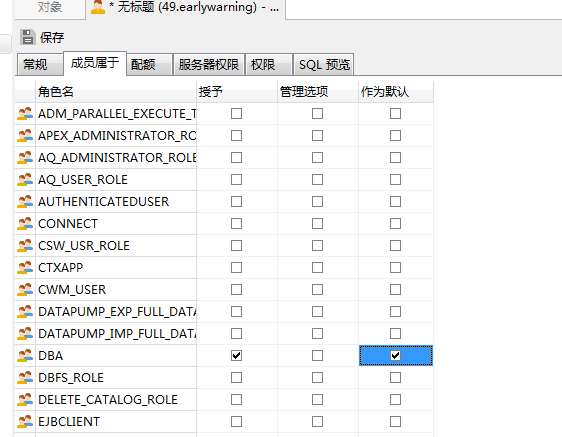Screen dimensions: 562x437
Task: Select the 成员属于 tab
Action: (x=95, y=63)
